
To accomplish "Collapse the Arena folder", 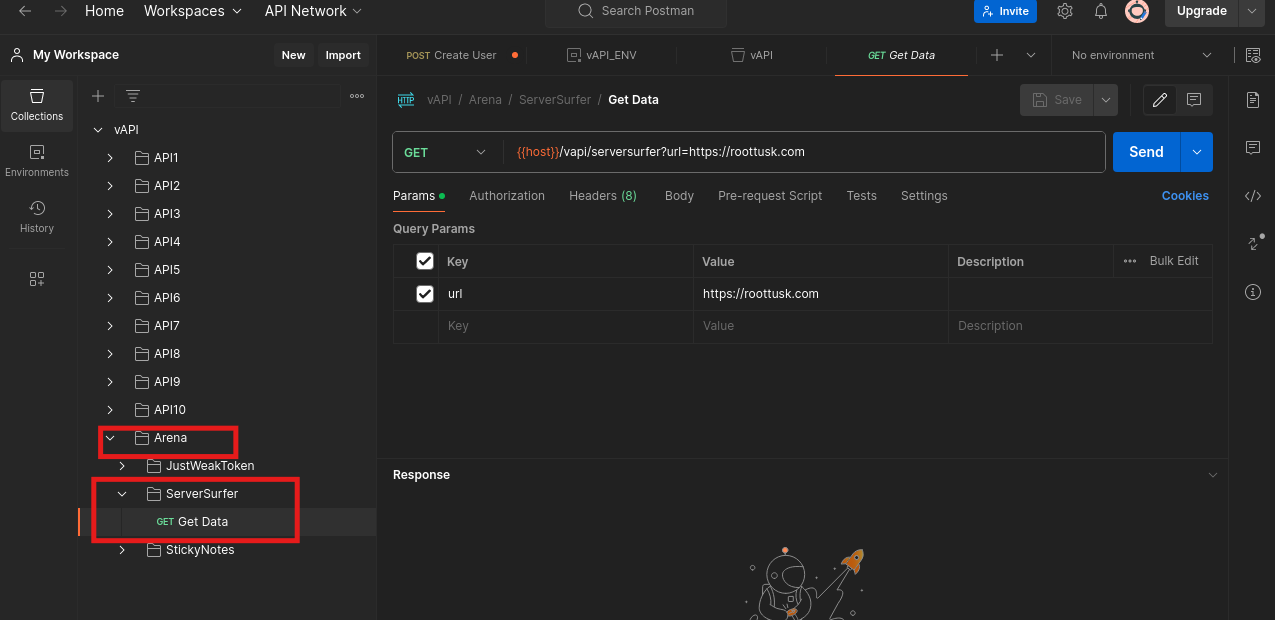I will (111, 438).
